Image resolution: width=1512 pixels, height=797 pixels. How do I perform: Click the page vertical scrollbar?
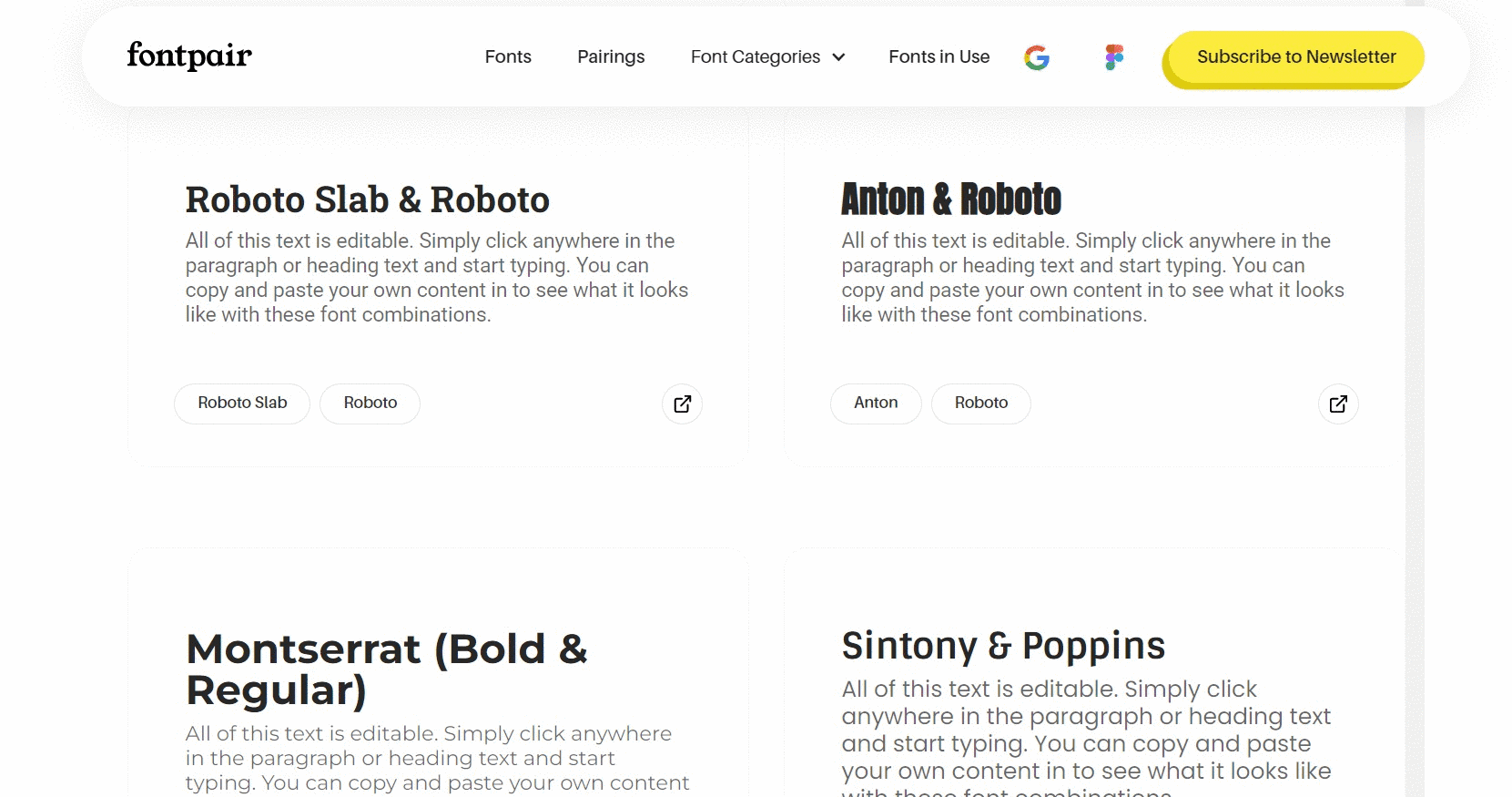click(x=1415, y=398)
